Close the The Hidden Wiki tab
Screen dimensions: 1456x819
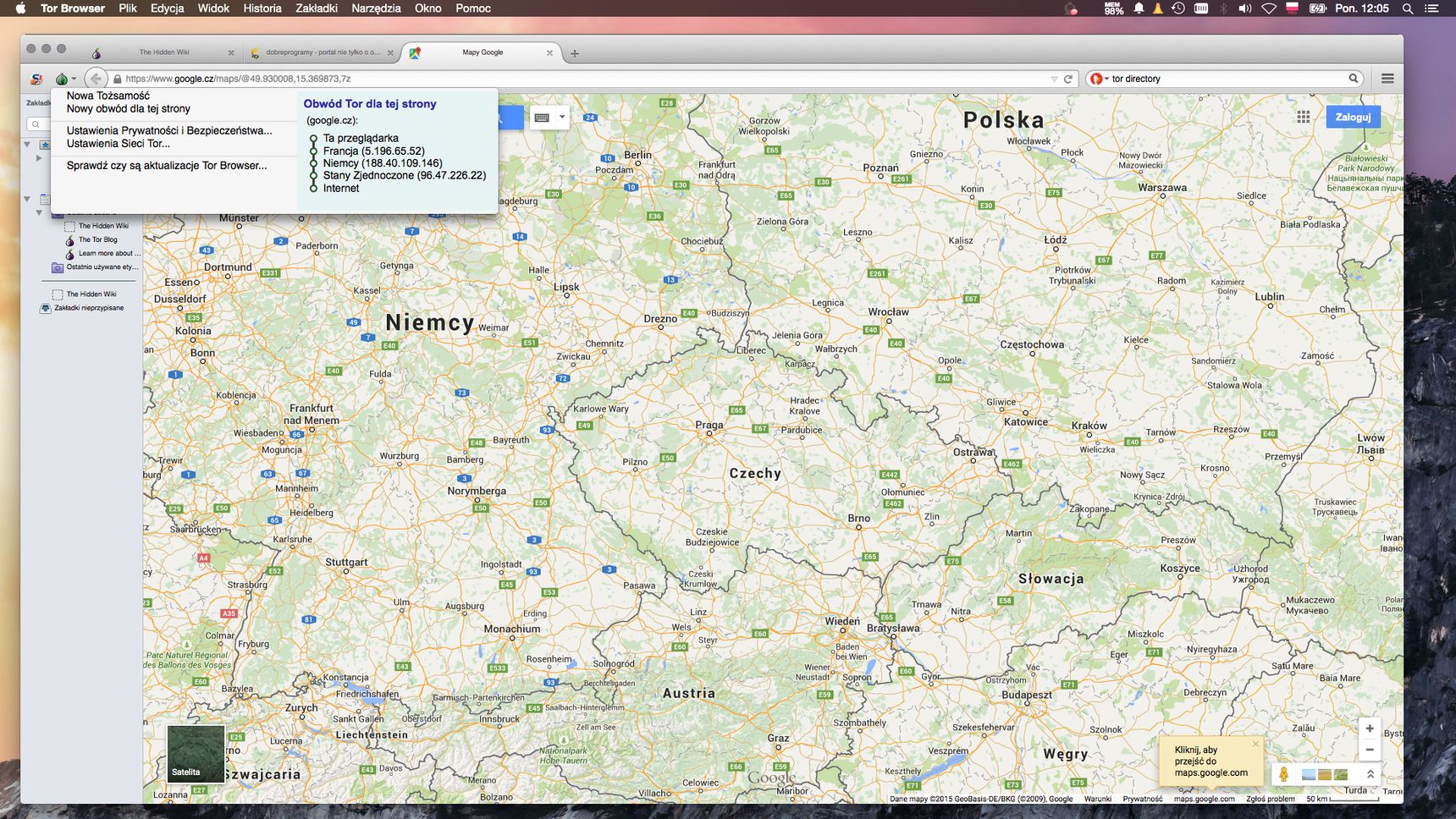(x=231, y=52)
